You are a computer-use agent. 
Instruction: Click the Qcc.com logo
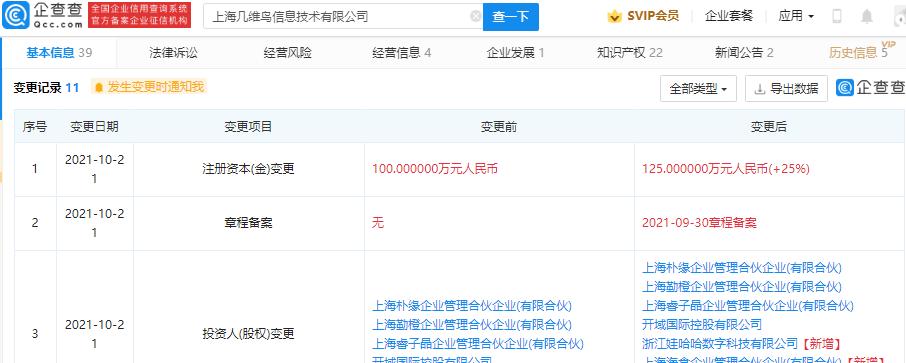pyautogui.click(x=43, y=16)
